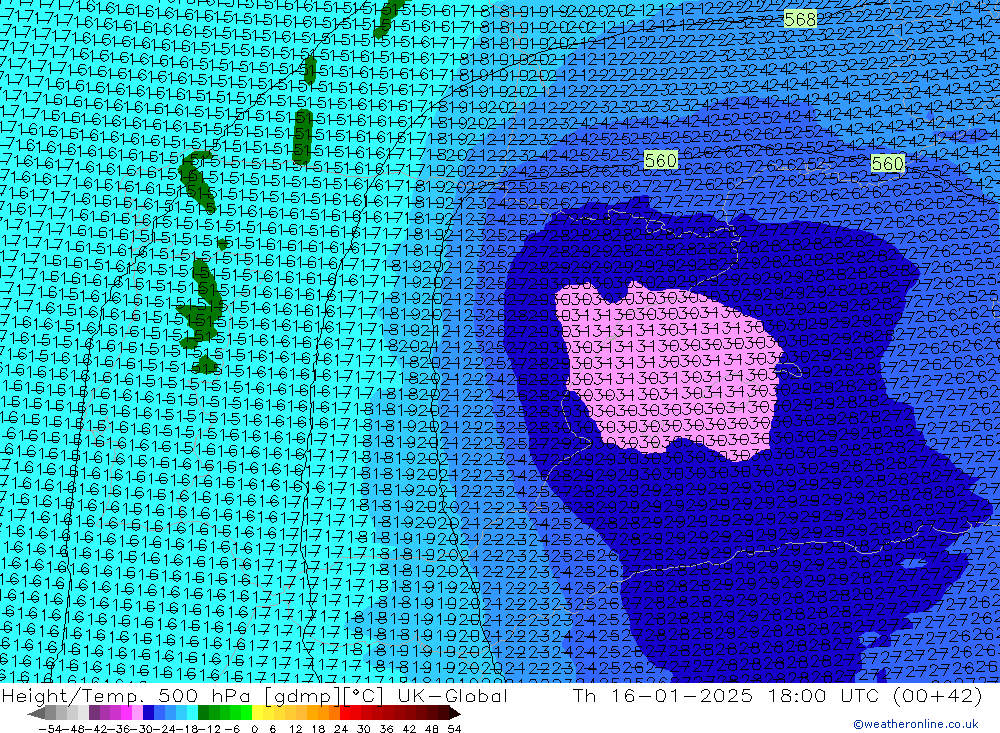Screen dimensions: 1000x733
Task: Click the 'Th 16-01-2025 18:00 UTC' timestamp
Action: [728, 695]
